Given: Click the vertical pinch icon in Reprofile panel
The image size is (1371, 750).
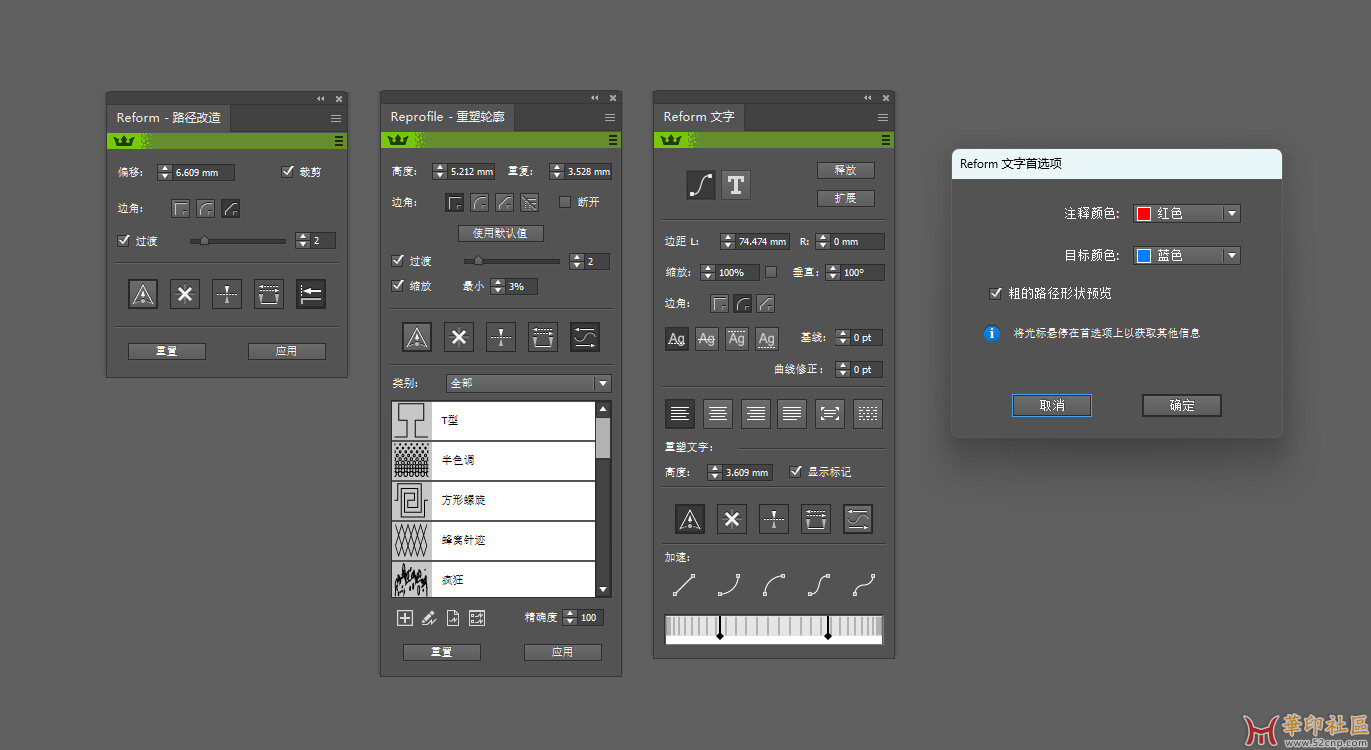Looking at the screenshot, I should (501, 337).
